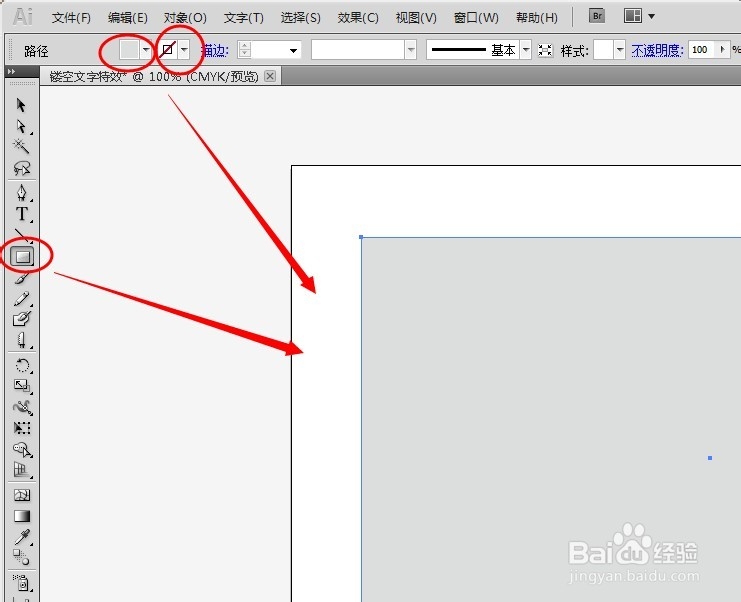Open the 效果(C) menu
The height and width of the screenshot is (602, 741).
(x=358, y=18)
